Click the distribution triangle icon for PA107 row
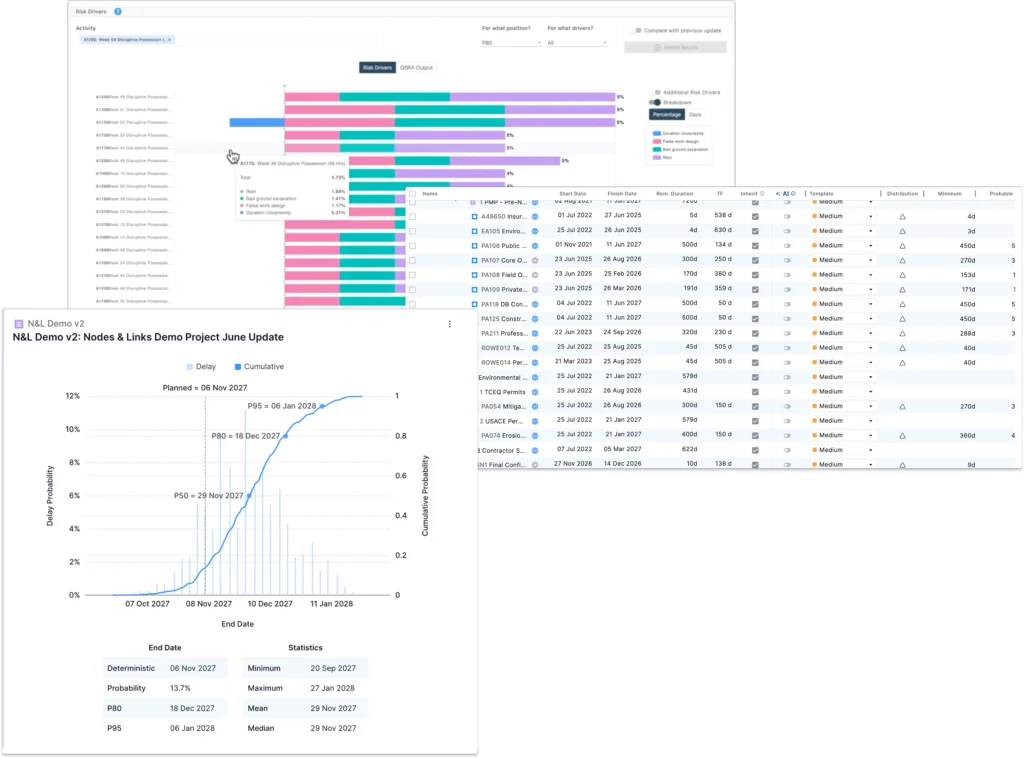Image resolution: width=1024 pixels, height=758 pixels. point(902,260)
